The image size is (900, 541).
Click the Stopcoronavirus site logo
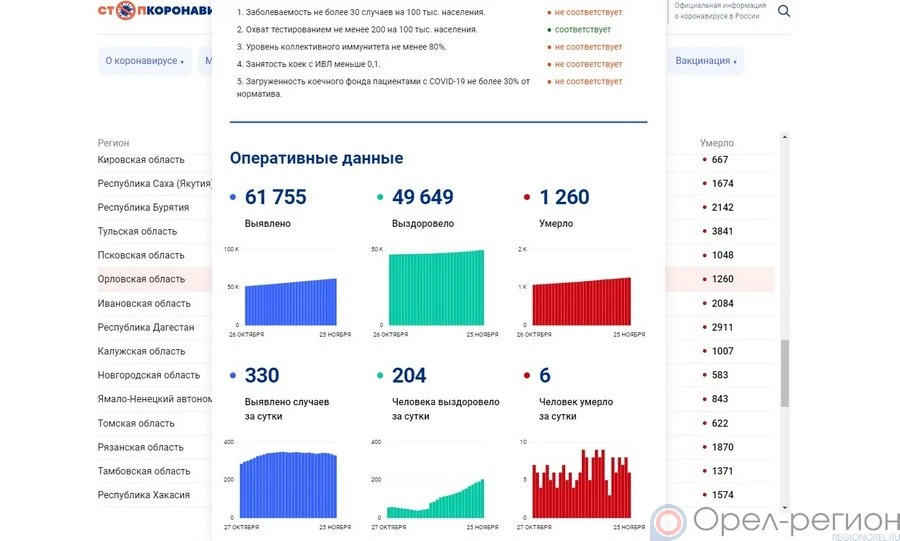155,12
